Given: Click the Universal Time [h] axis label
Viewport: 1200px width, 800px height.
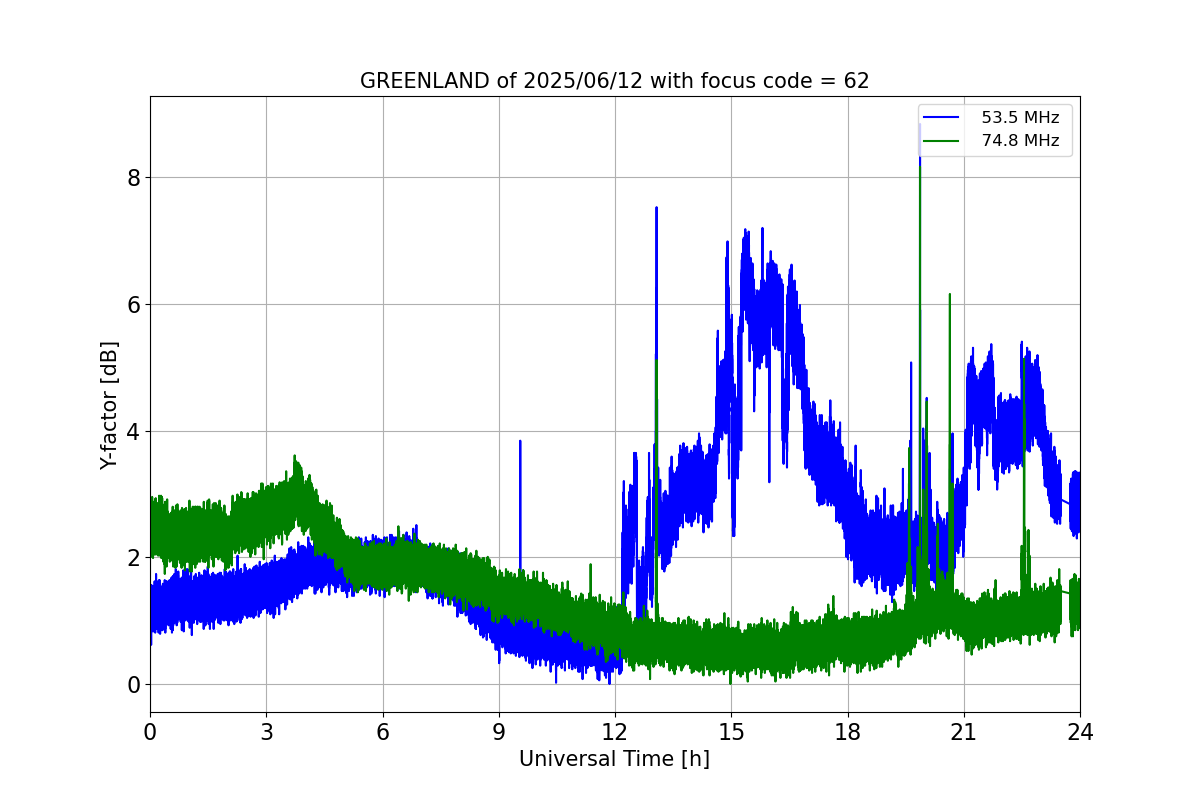Looking at the screenshot, I should (x=614, y=759).
